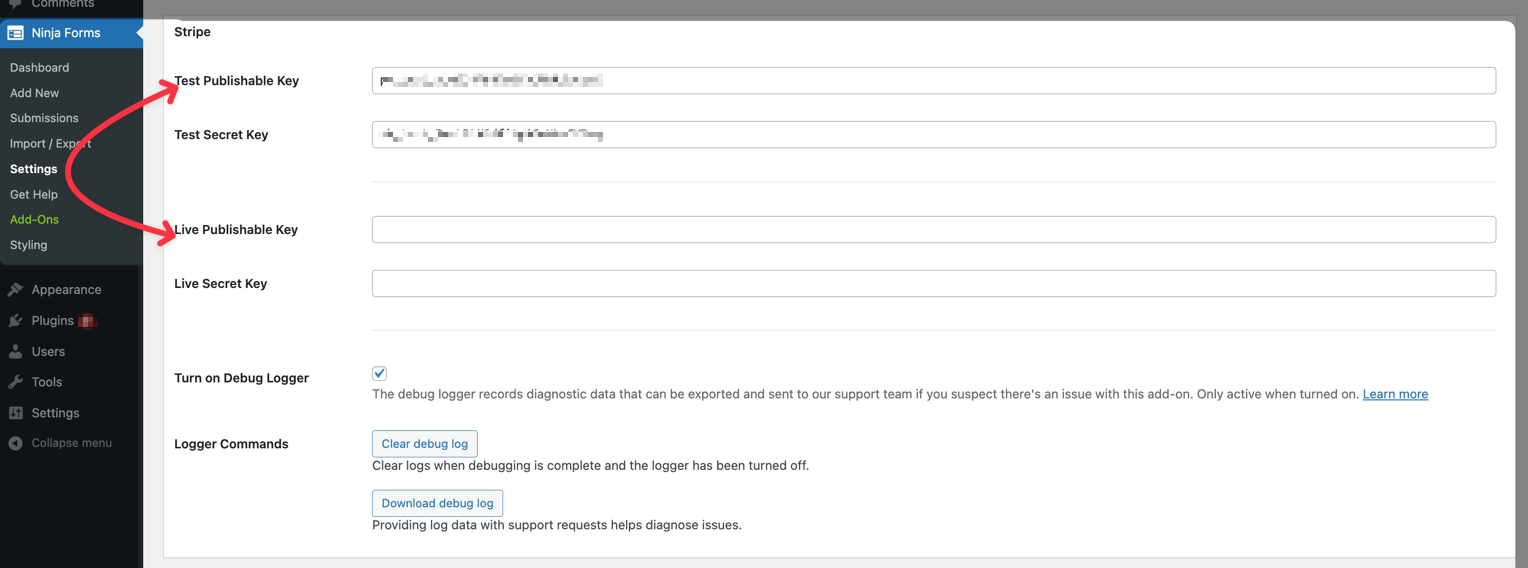Click the Plugins plug icon
This screenshot has width=1528, height=568.
pyautogui.click(x=15, y=321)
